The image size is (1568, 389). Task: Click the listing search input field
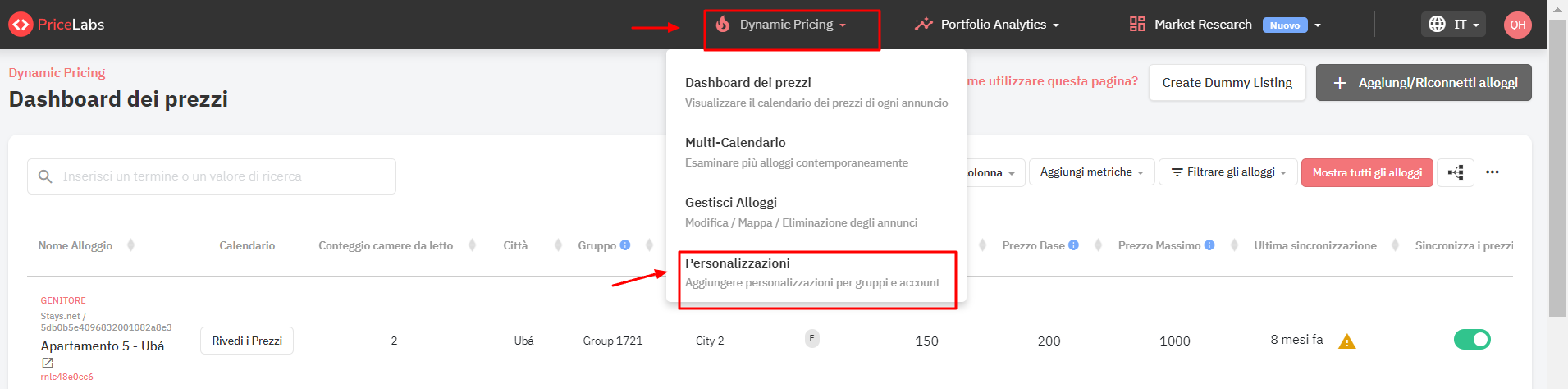pyautogui.click(x=212, y=176)
